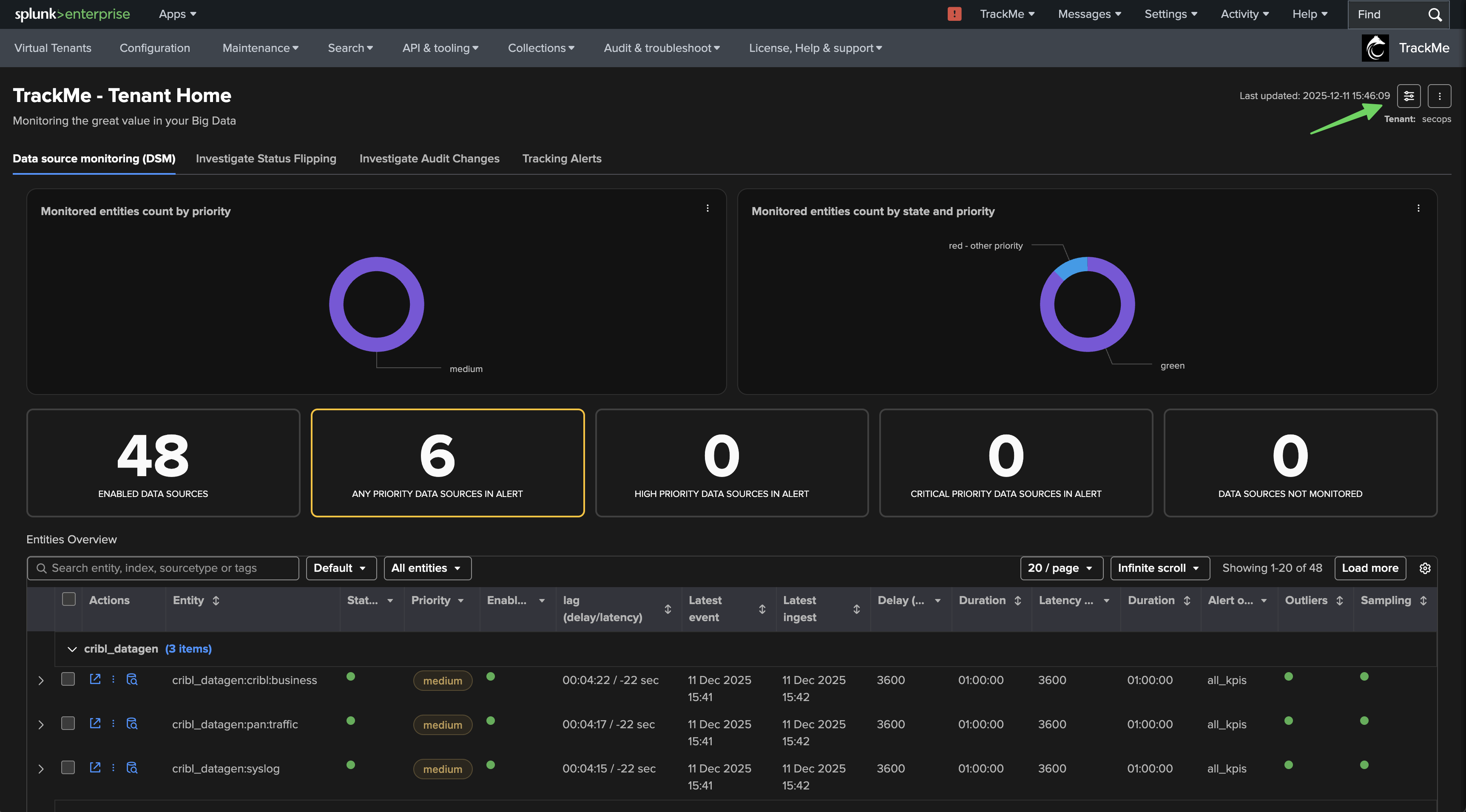The width and height of the screenshot is (1466, 812).
Task: Click the red alert notification icon
Action: [955, 14]
